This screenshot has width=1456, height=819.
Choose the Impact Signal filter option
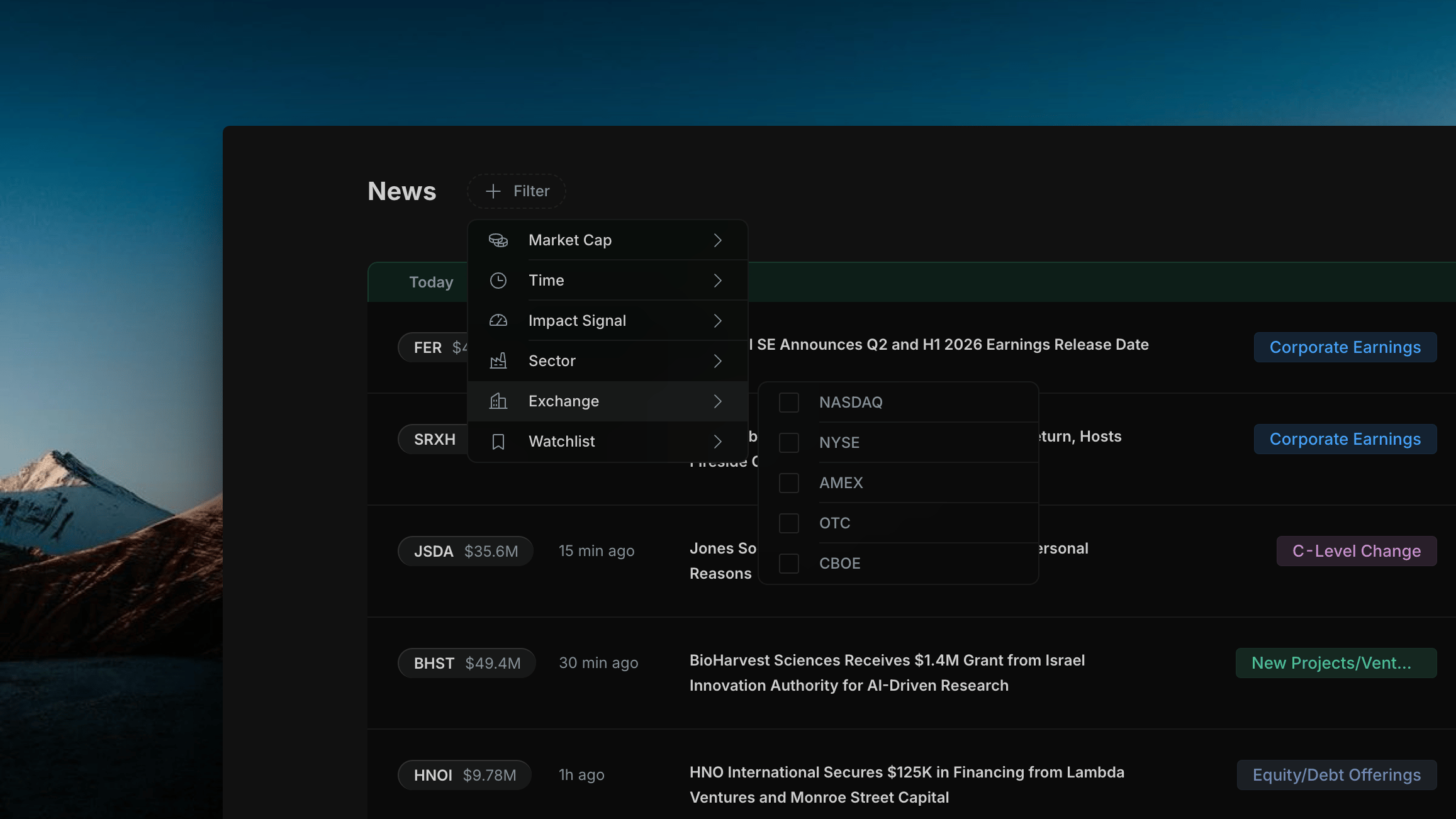[x=608, y=321]
